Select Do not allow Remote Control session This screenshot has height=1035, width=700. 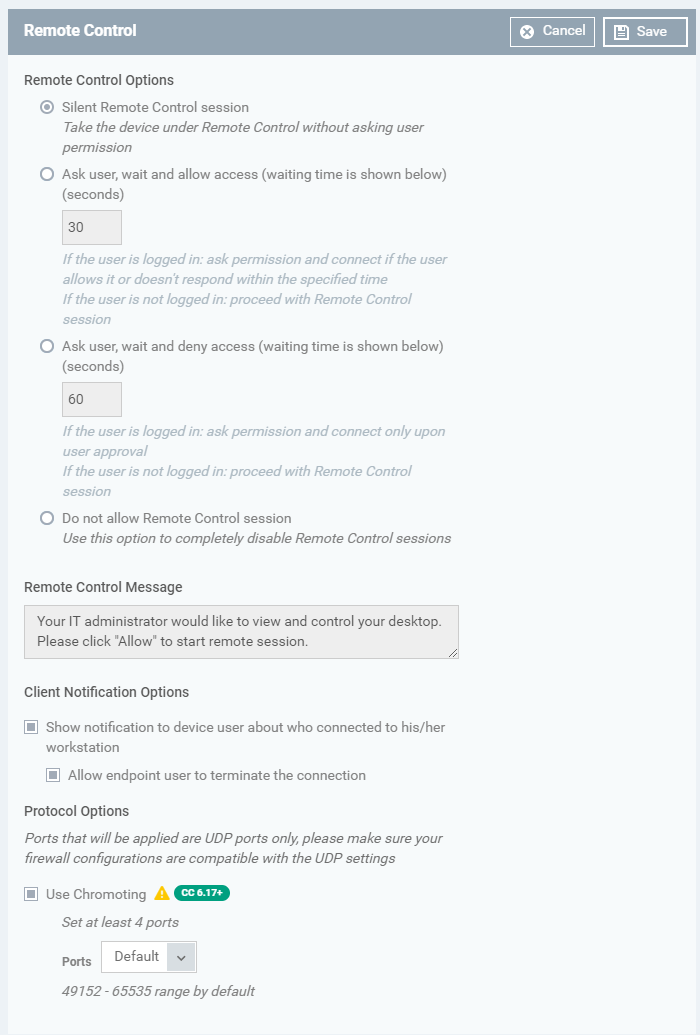point(47,518)
